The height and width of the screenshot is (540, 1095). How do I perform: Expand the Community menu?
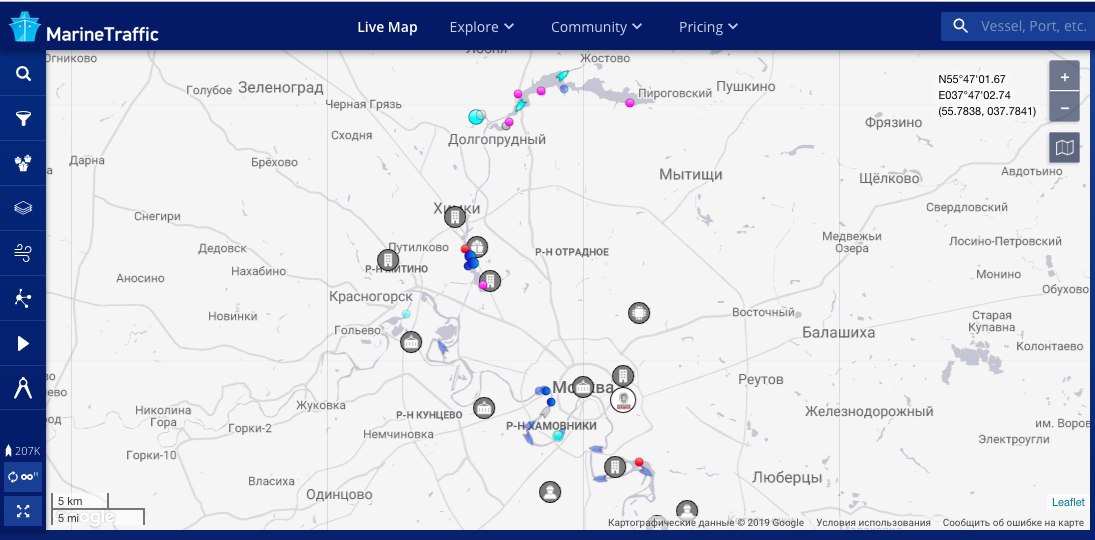click(x=597, y=27)
